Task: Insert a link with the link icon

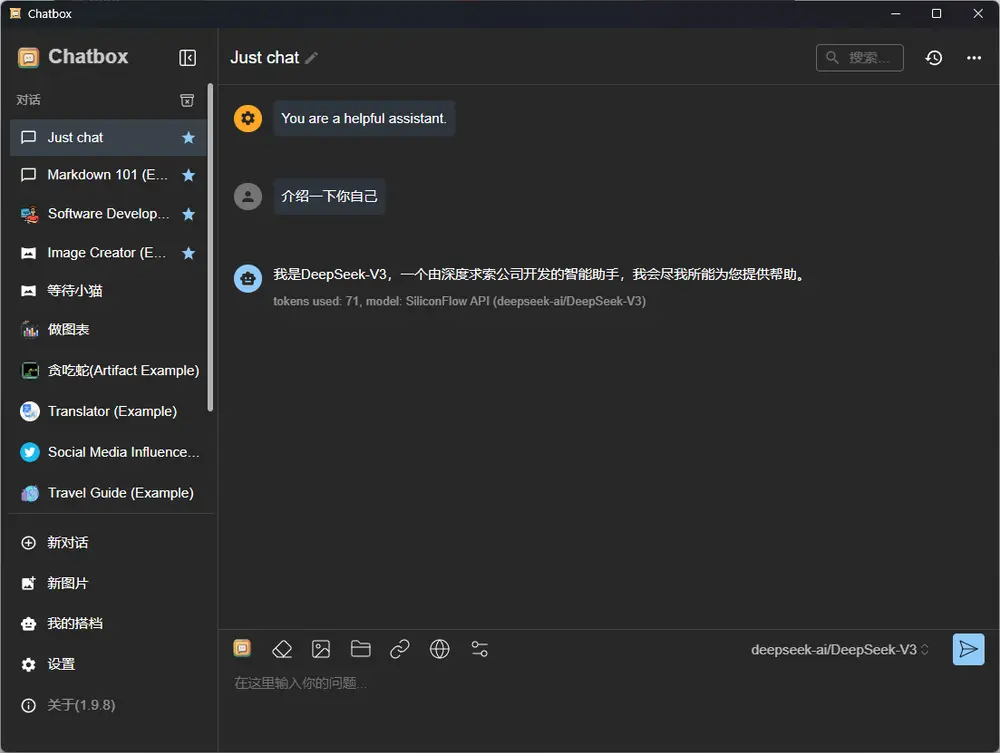Action: 400,649
